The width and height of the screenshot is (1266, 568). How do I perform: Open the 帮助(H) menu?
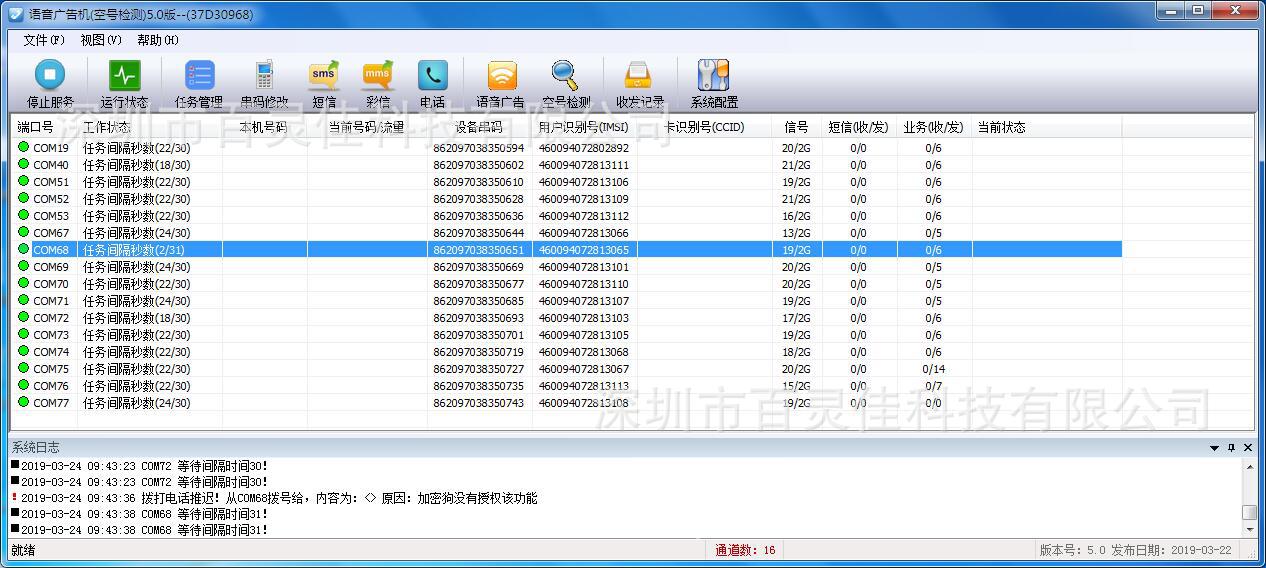(x=158, y=40)
